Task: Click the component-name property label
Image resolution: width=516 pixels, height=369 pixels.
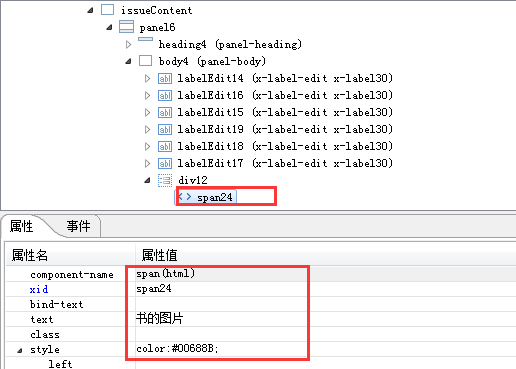Action: tap(72, 275)
